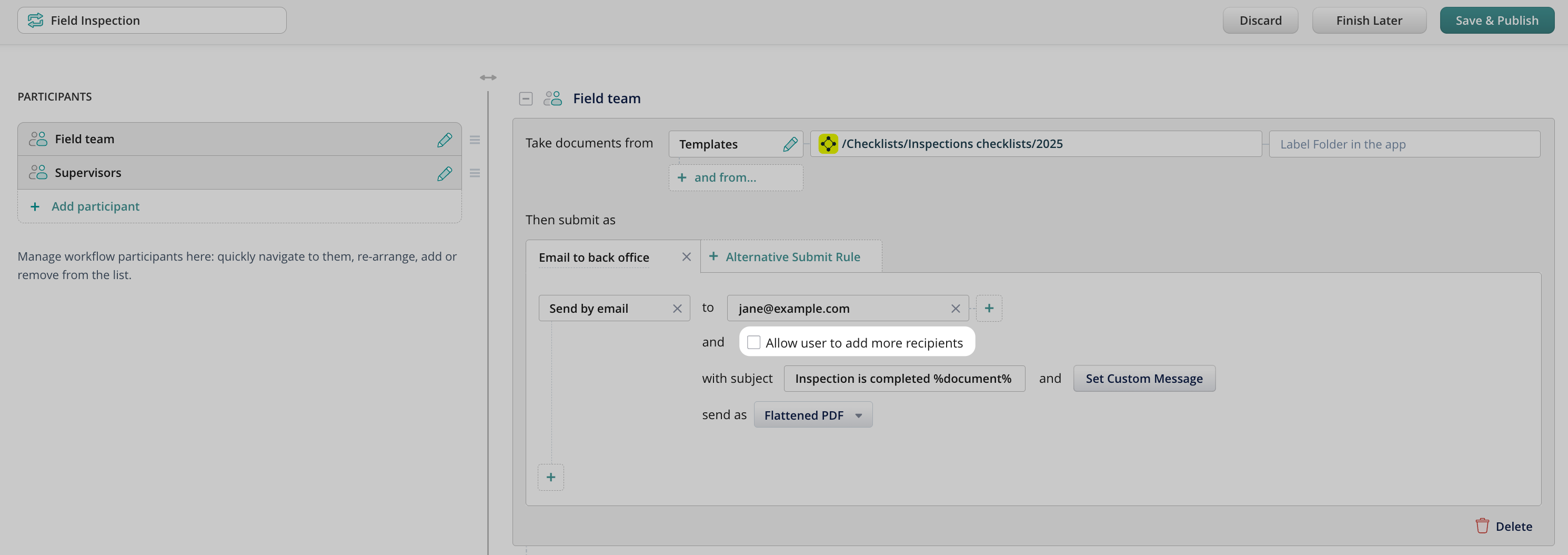Viewport: 1568px width, 555px height.
Task: Remove the Send by email action
Action: 677,309
